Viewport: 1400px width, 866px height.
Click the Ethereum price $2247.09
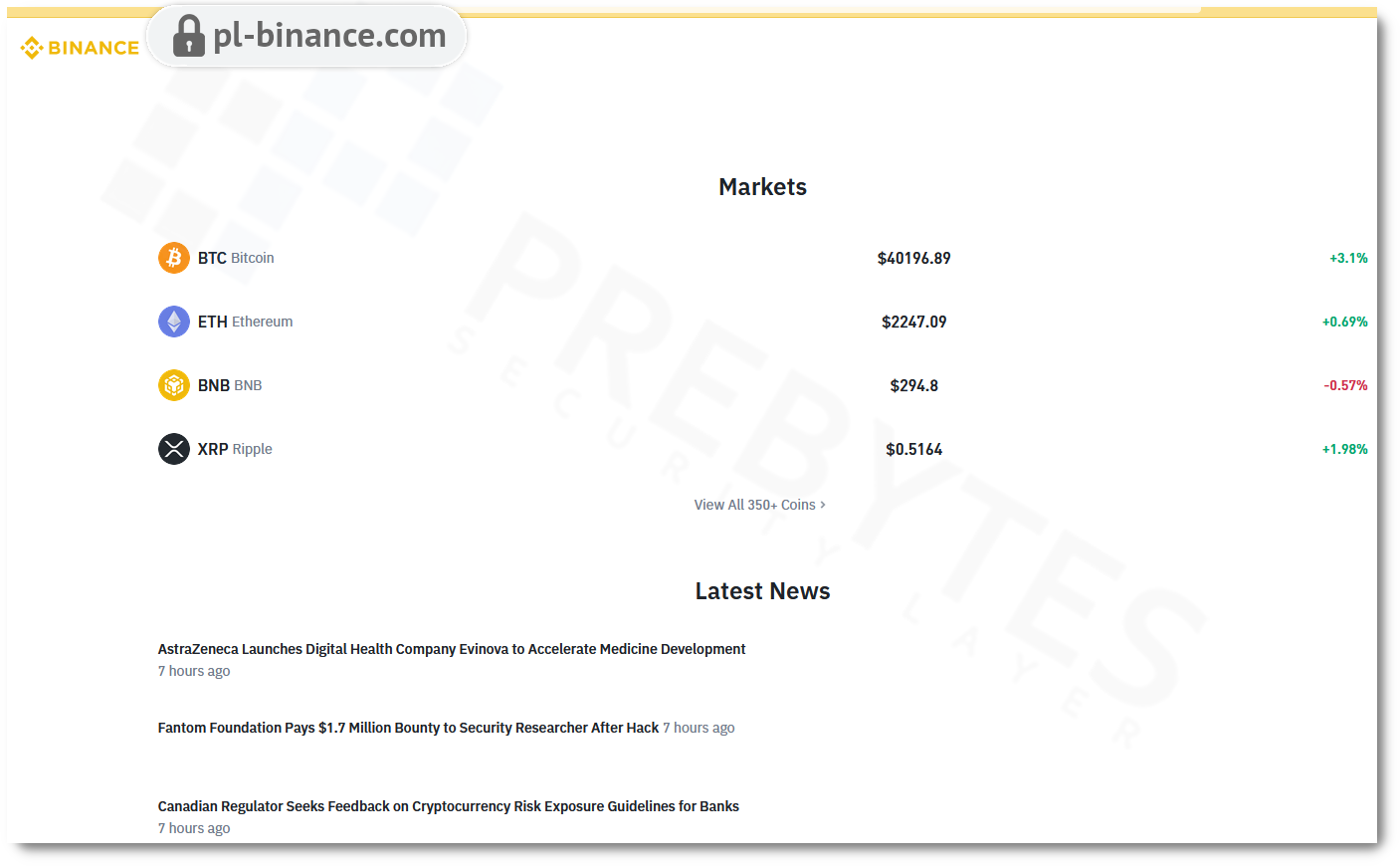click(913, 322)
